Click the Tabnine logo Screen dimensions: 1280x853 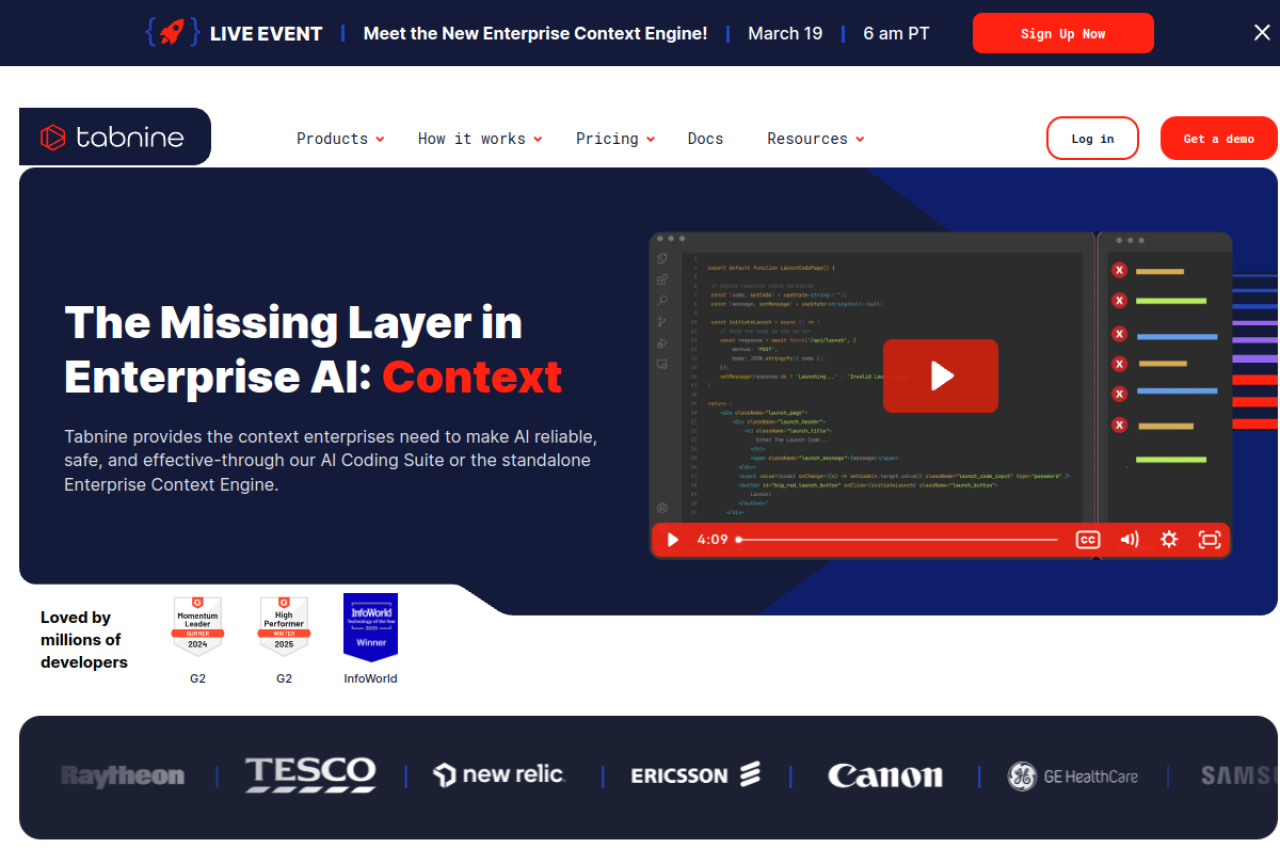(x=112, y=137)
